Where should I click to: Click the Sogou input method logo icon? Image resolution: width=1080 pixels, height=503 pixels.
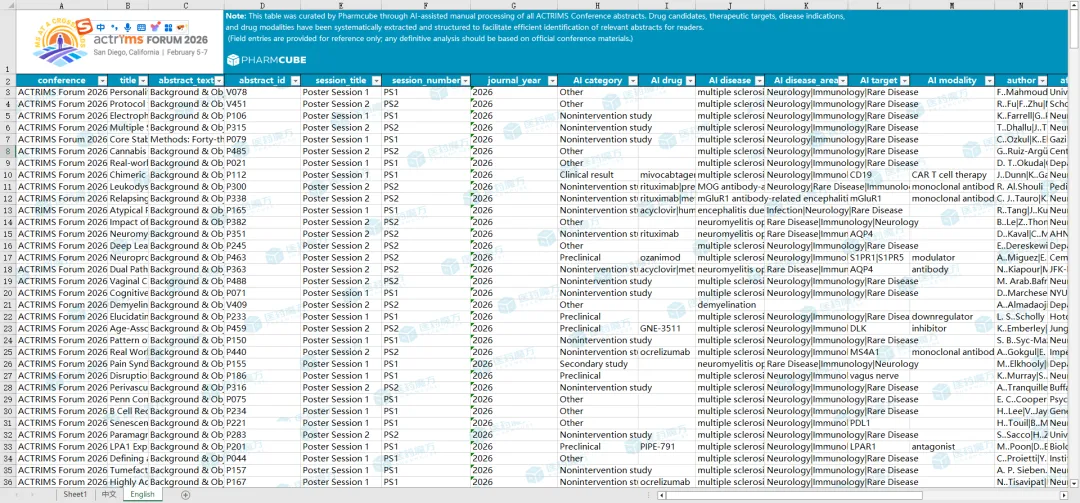click(x=83, y=27)
